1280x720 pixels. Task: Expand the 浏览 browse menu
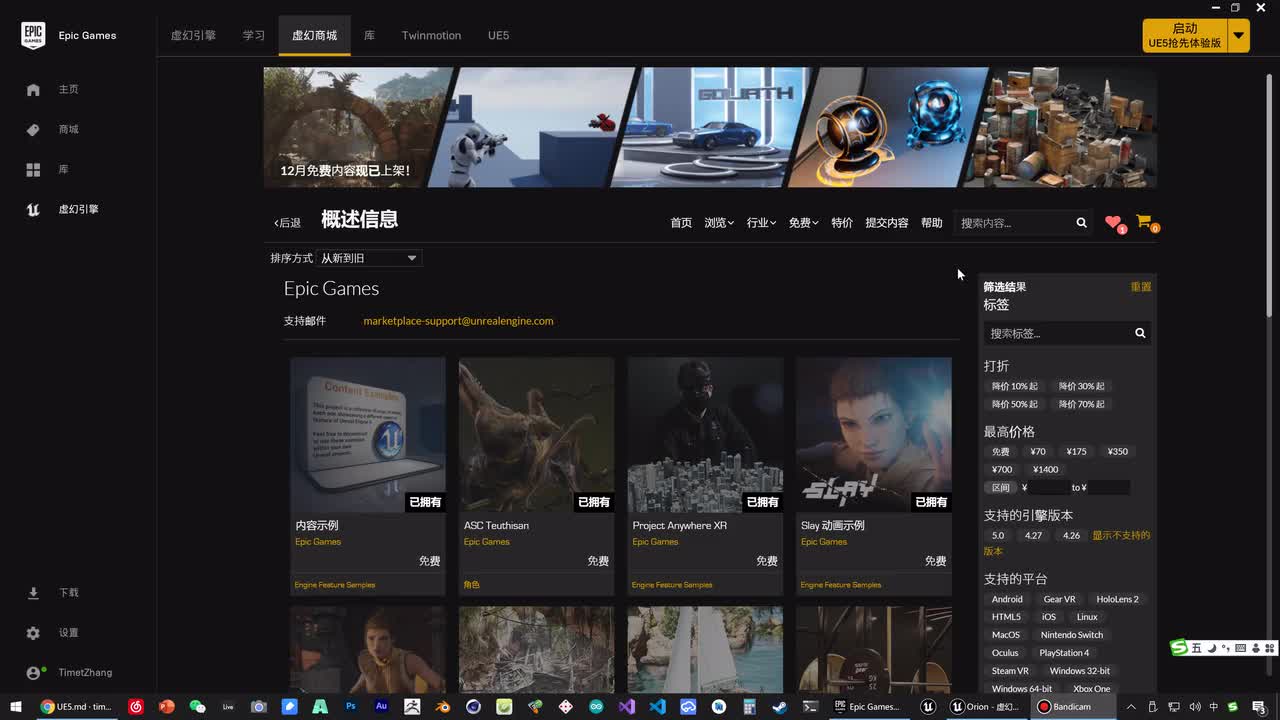tap(719, 223)
